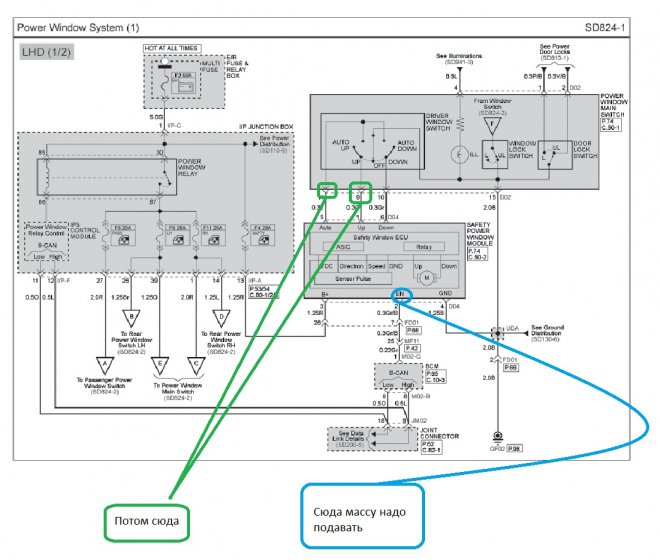This screenshot has height=560, width=660.
Task: Click the blue "Сюда массу надо подавать" callout
Action: (362, 516)
